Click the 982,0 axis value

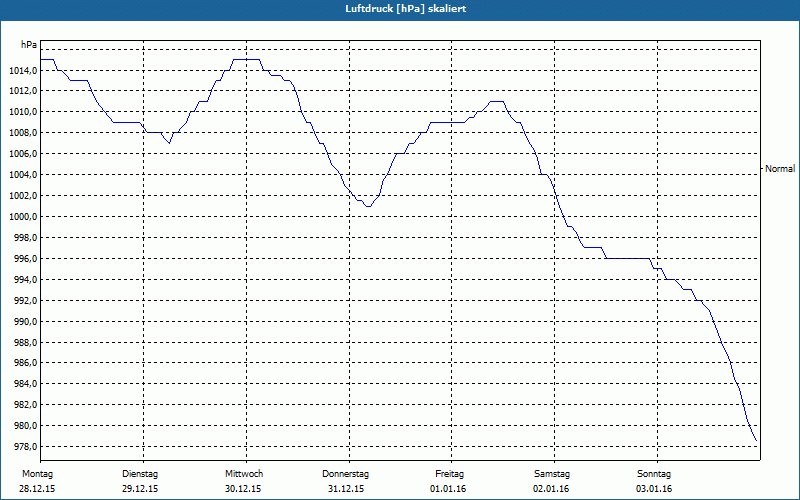click(25, 405)
